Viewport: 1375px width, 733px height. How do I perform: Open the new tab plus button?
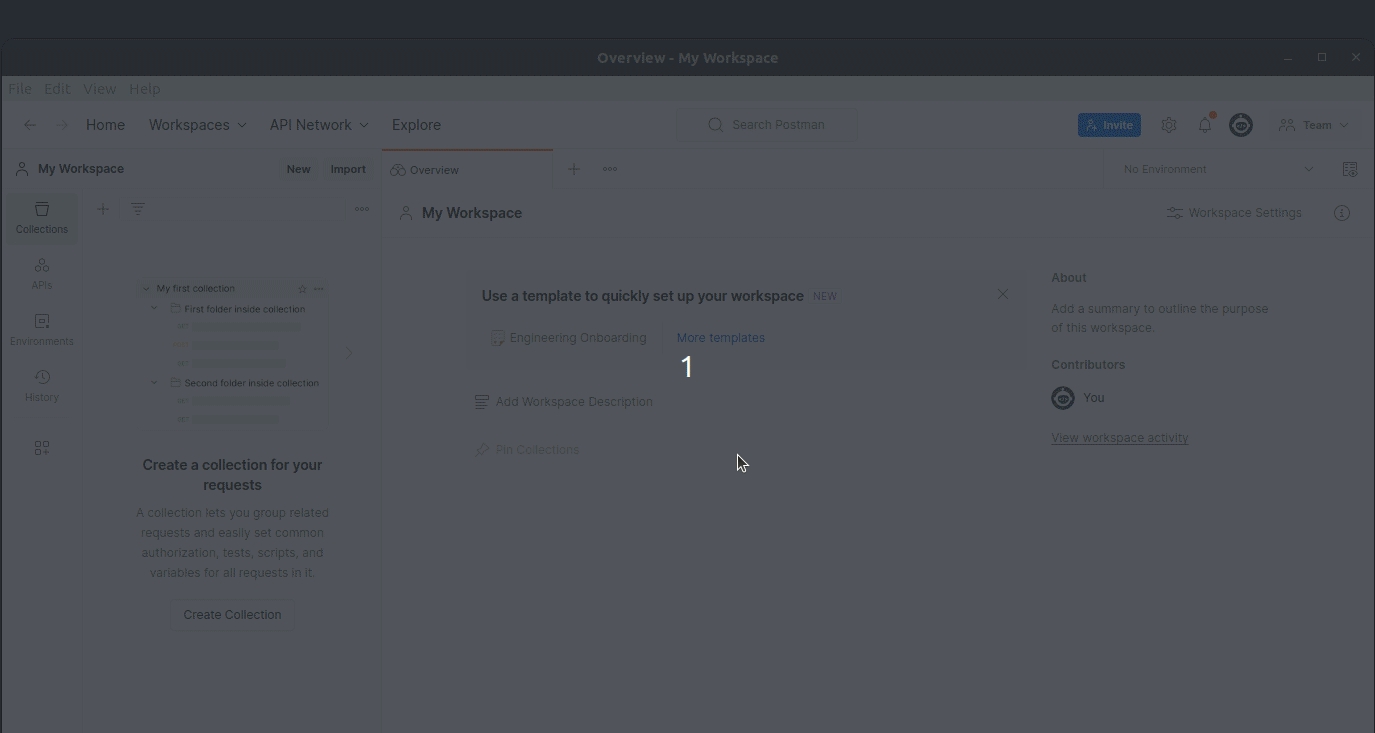click(x=574, y=170)
